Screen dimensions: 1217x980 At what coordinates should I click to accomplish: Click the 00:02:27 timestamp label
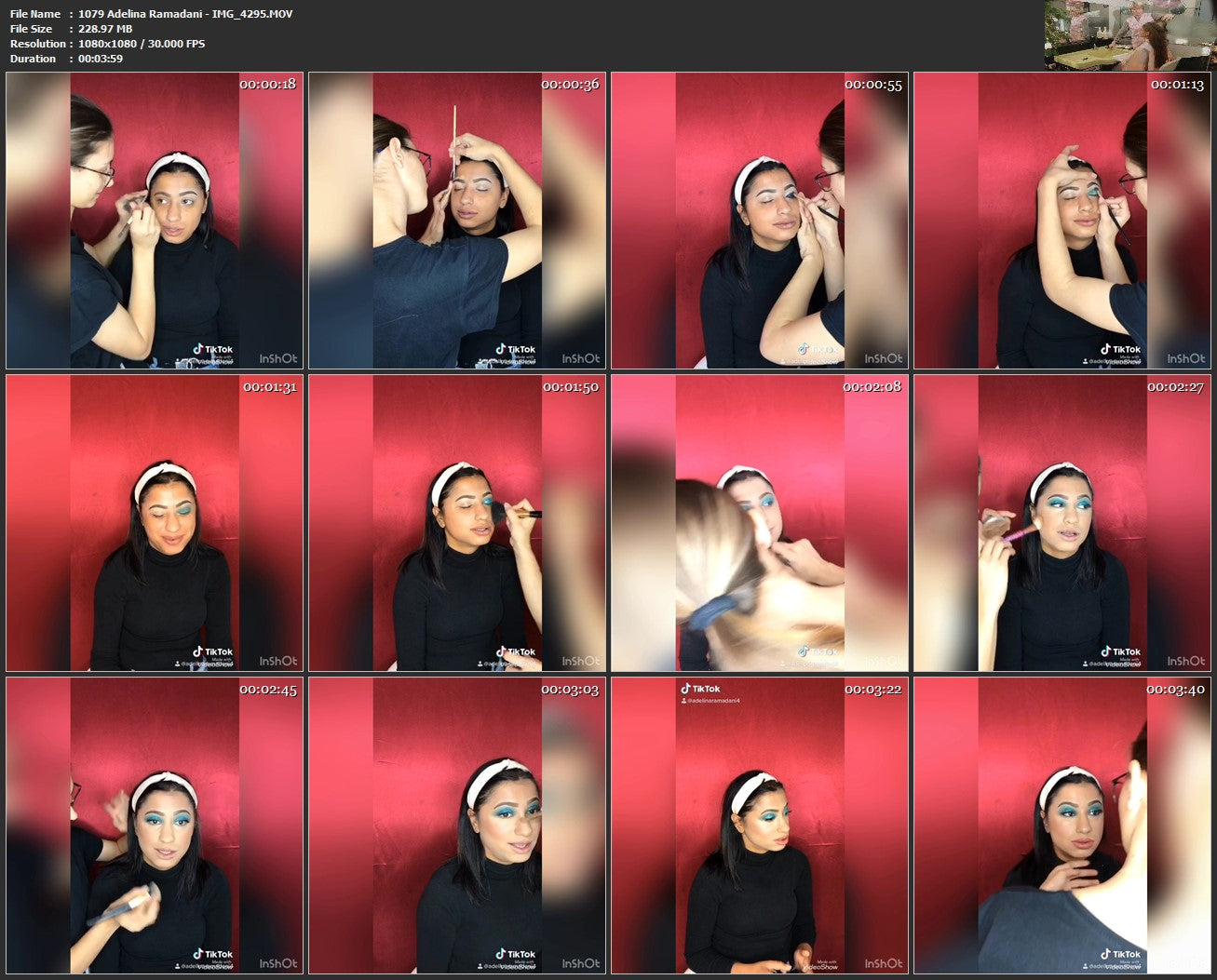coord(1175,386)
